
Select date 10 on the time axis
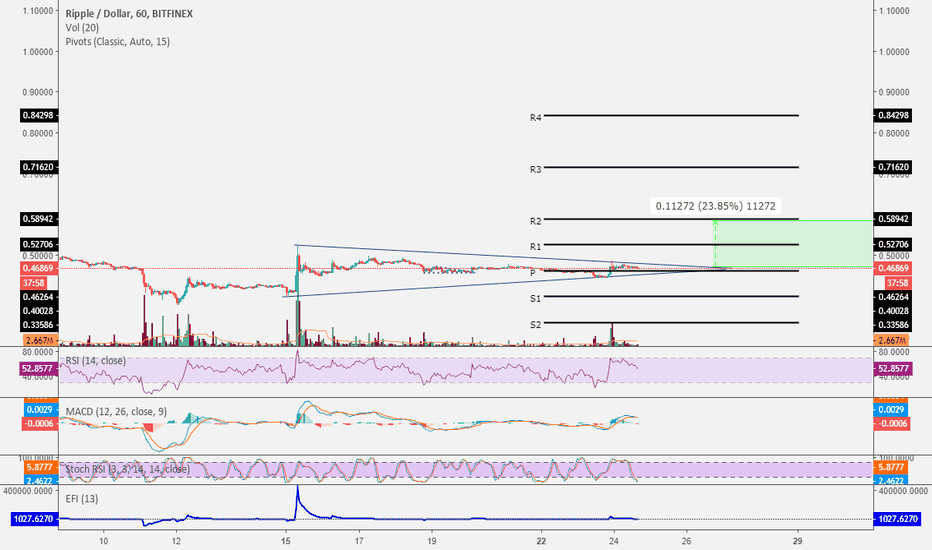pyautogui.click(x=103, y=541)
